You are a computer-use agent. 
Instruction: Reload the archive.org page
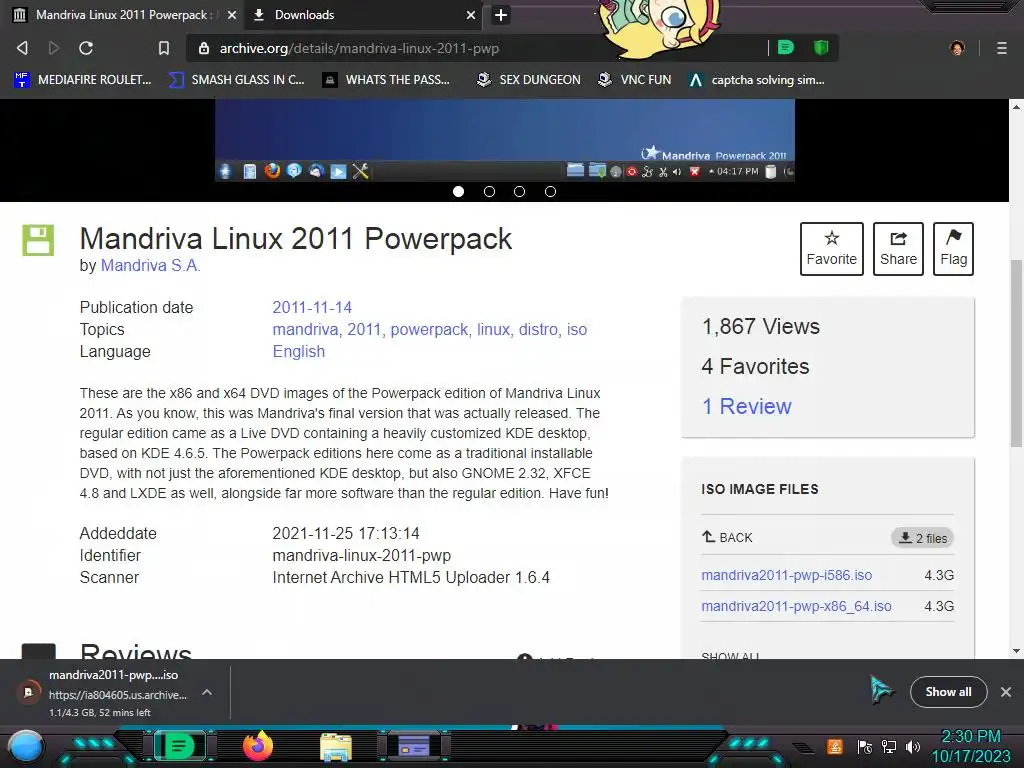click(x=86, y=48)
